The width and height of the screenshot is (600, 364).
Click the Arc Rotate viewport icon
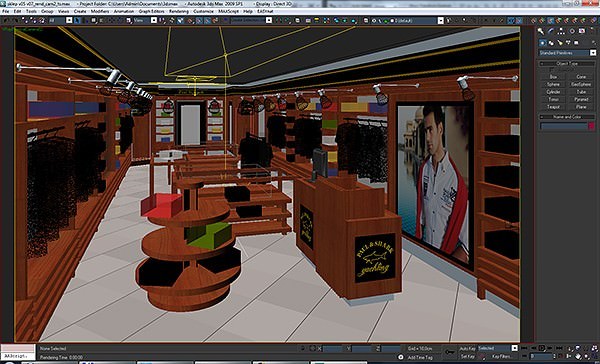point(586,357)
